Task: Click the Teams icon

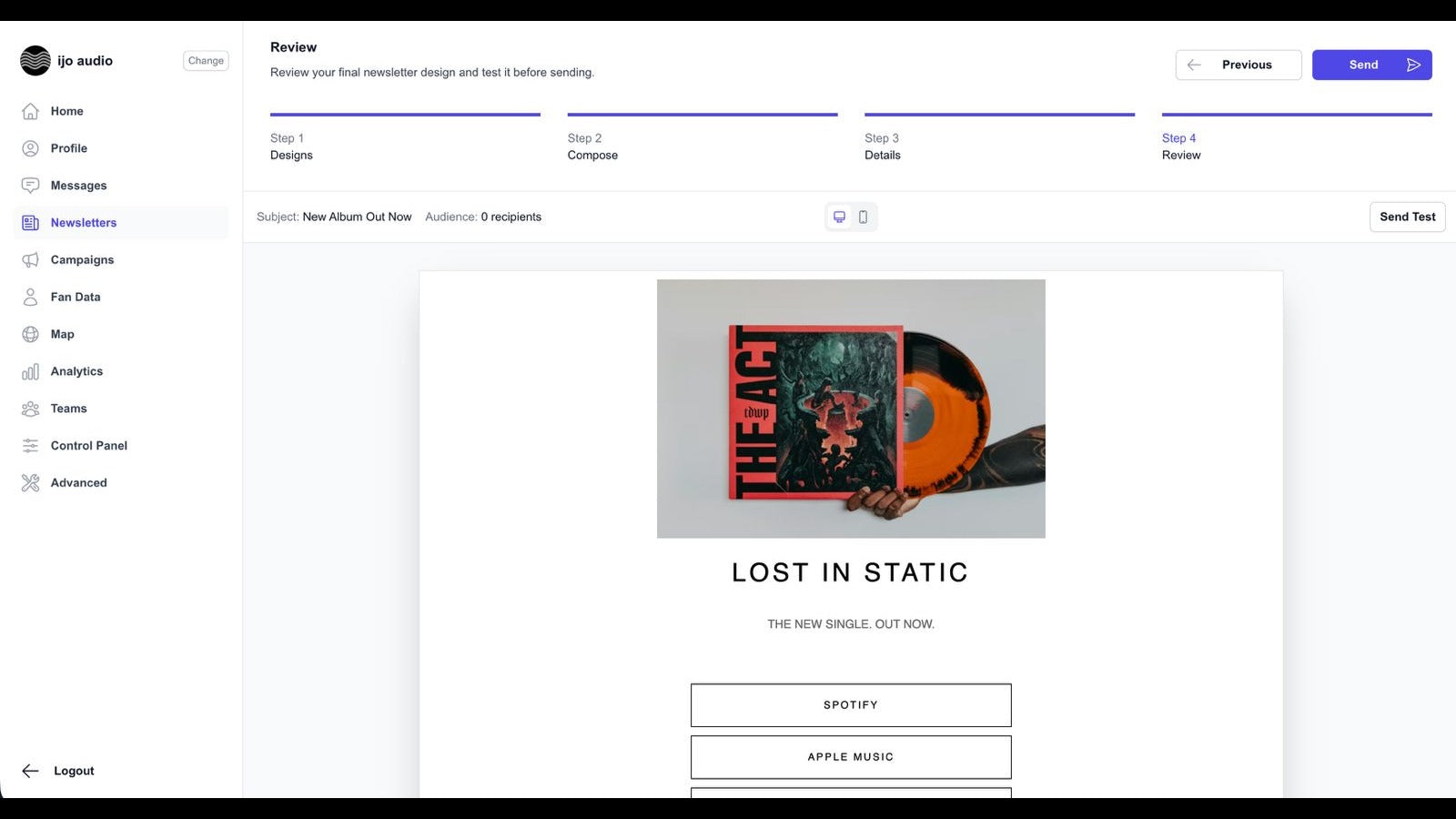Action: click(x=31, y=409)
